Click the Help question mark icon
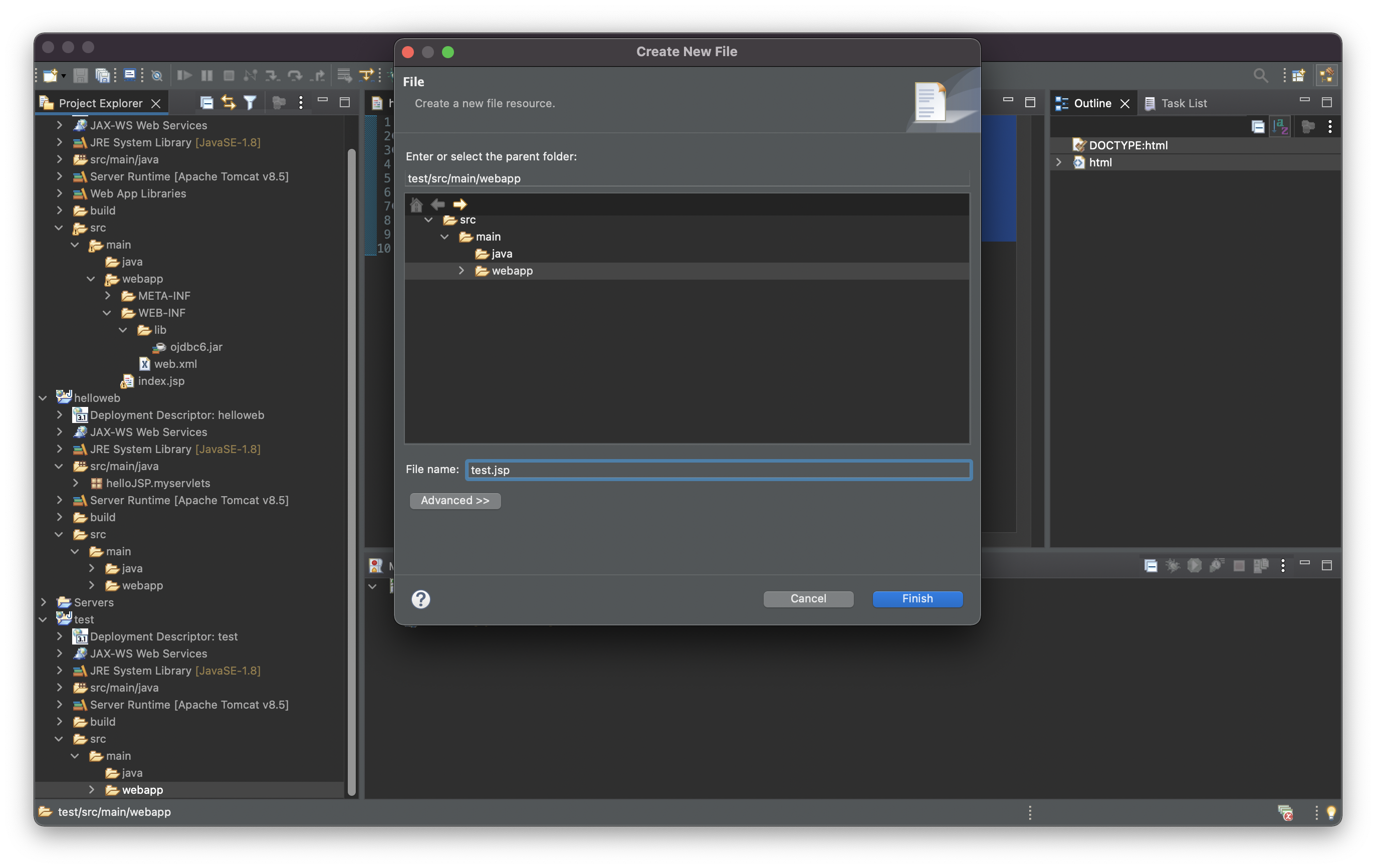Screen dimensions: 1376x868 point(420,599)
